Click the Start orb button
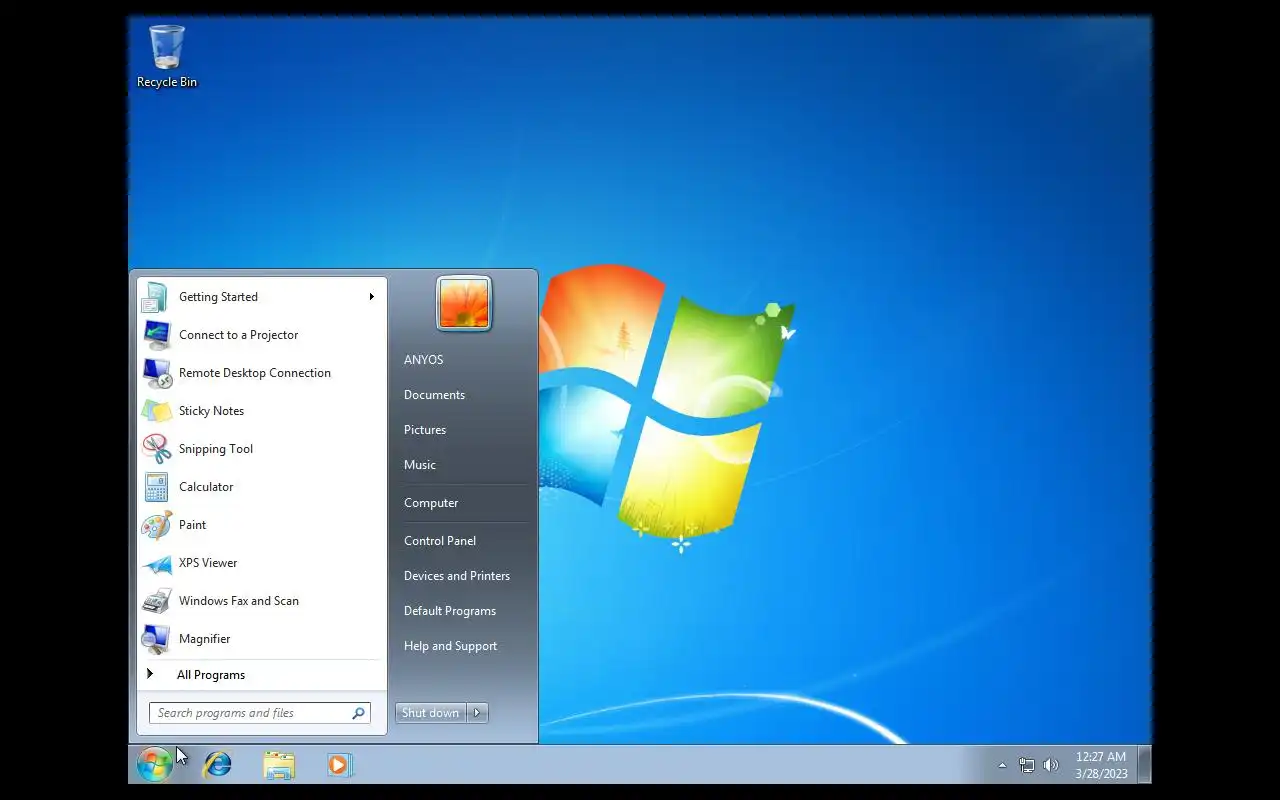This screenshot has width=1280, height=800. [x=155, y=765]
